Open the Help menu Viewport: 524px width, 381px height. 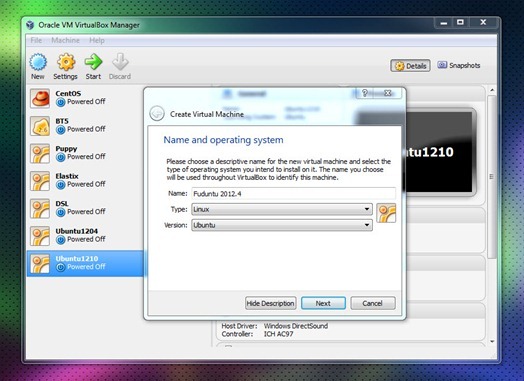tap(97, 40)
